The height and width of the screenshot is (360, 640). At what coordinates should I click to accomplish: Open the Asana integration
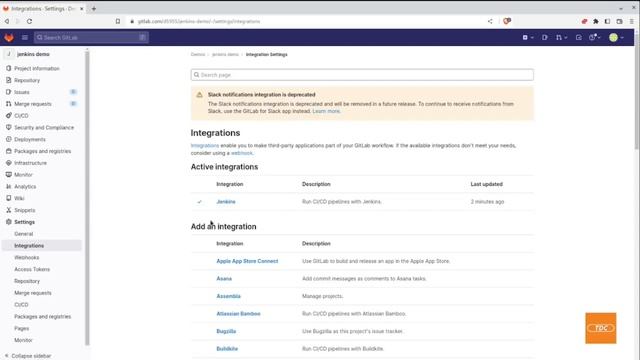click(224, 279)
